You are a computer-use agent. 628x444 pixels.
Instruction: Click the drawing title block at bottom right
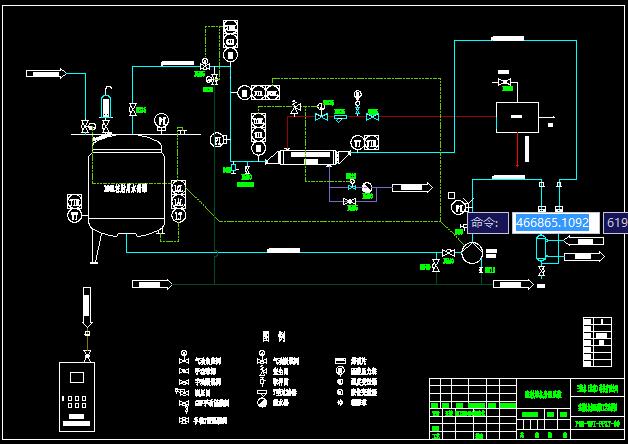click(x=526, y=408)
